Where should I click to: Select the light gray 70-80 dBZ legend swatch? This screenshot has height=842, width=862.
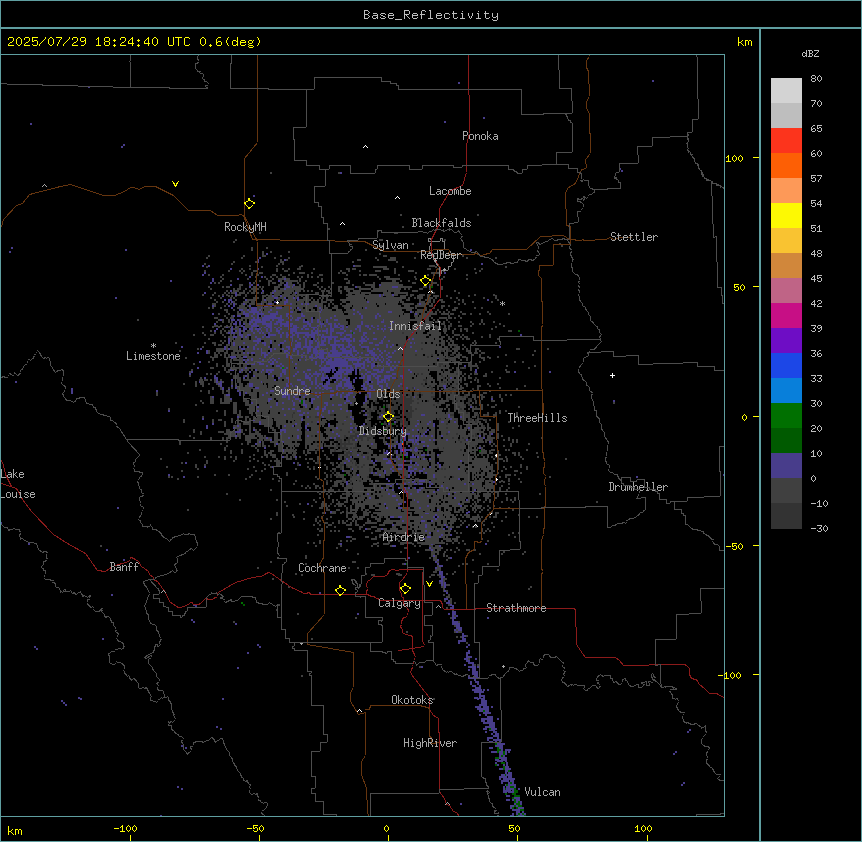coord(786,91)
